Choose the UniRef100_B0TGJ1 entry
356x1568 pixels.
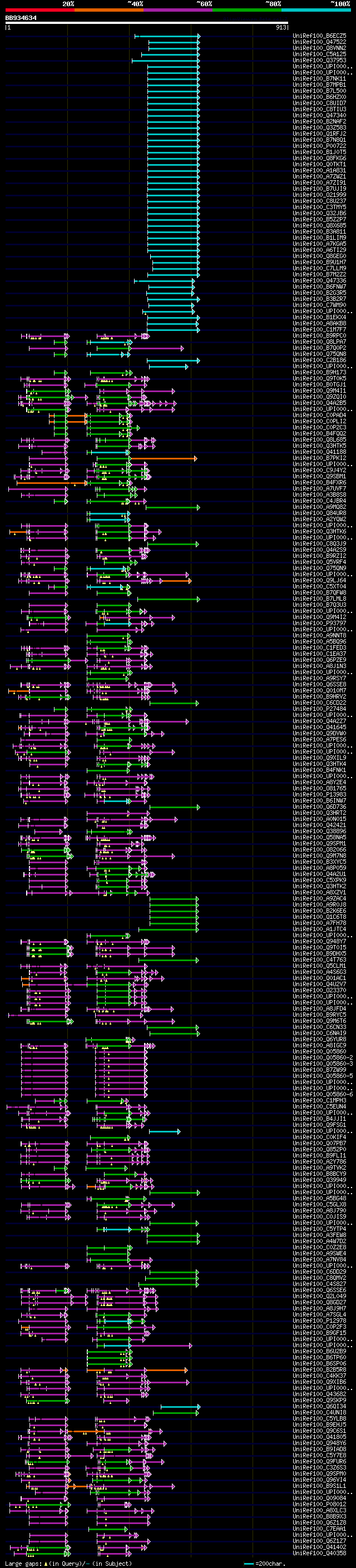pos(319,384)
